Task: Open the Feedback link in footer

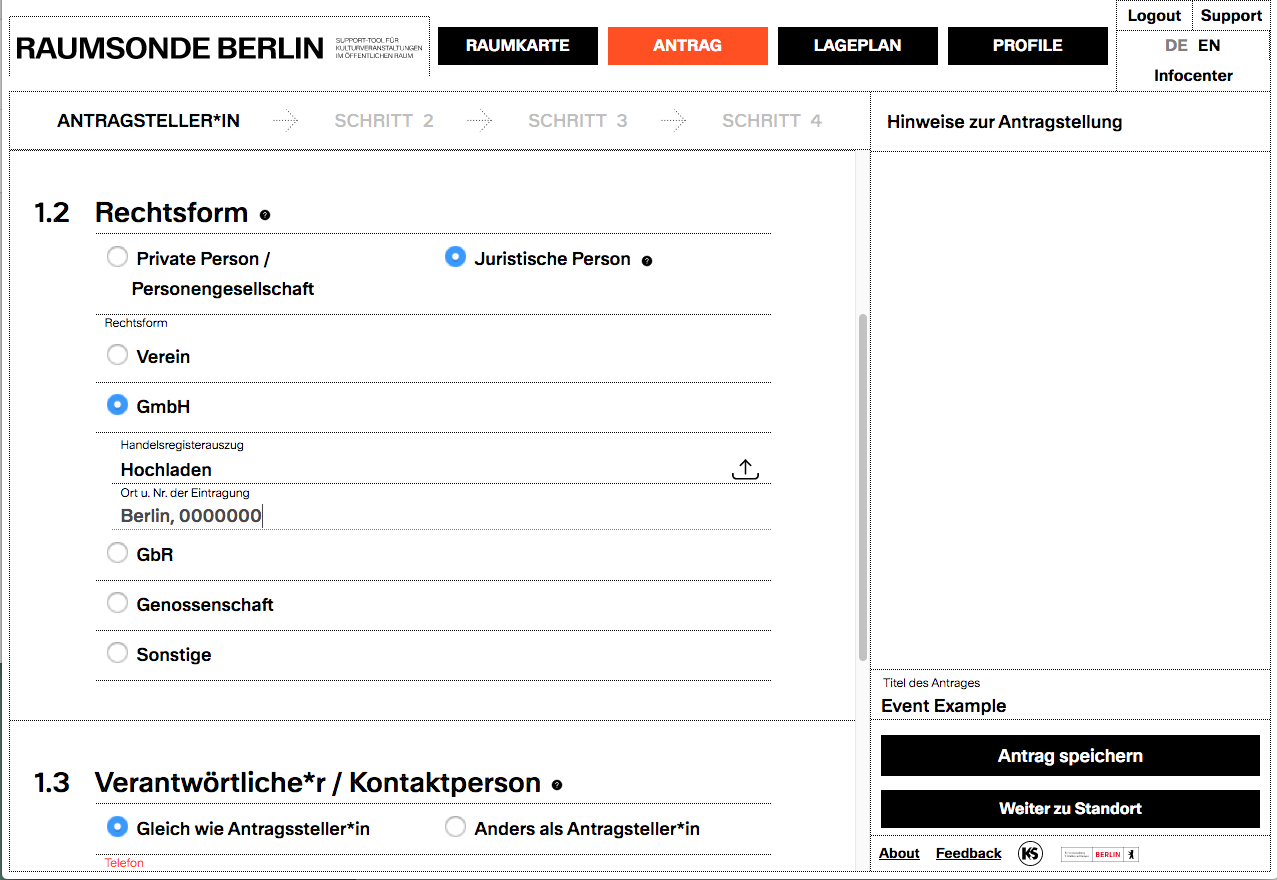Action: 968,853
